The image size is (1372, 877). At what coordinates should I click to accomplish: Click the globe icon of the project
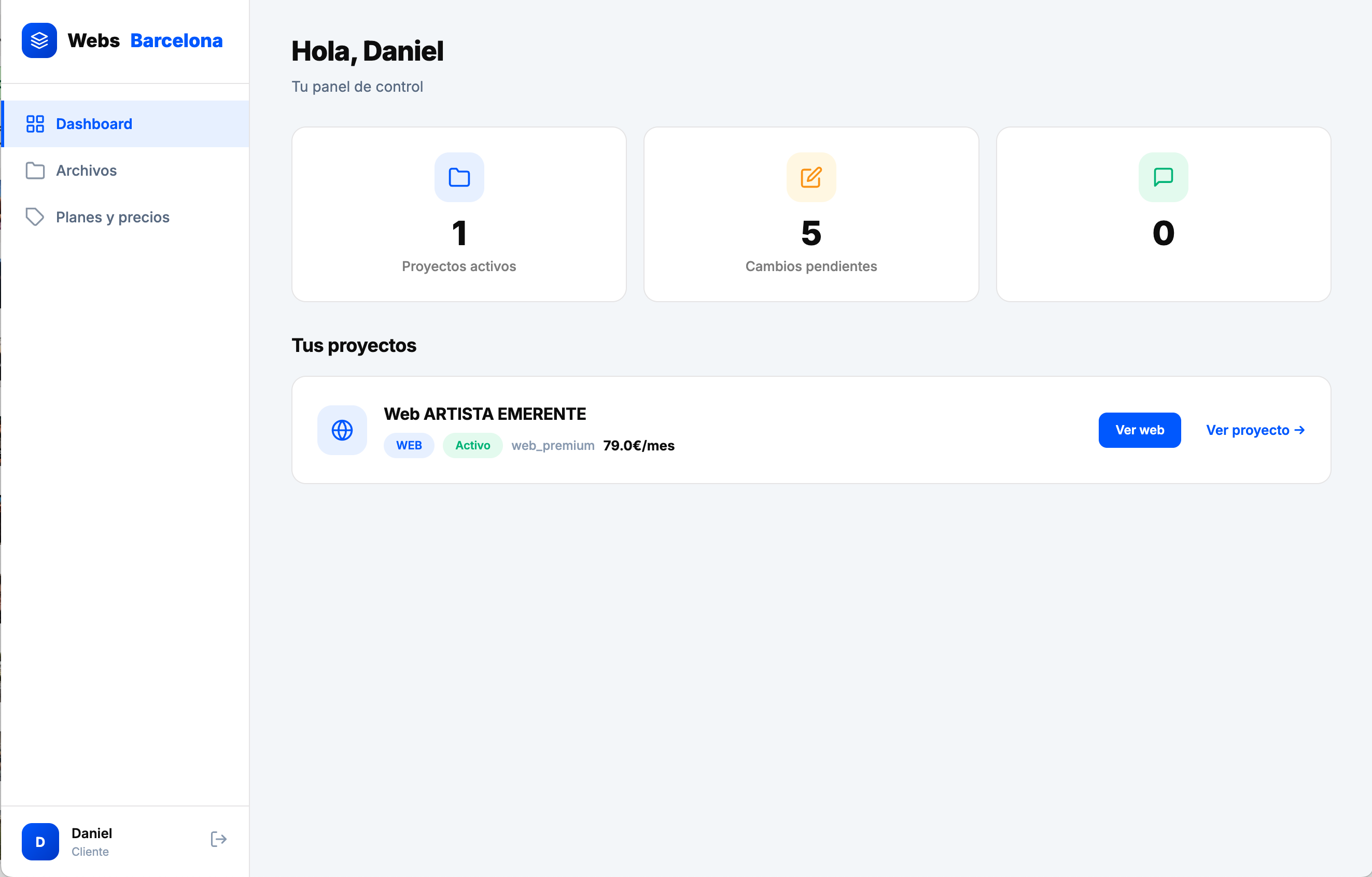coord(342,430)
